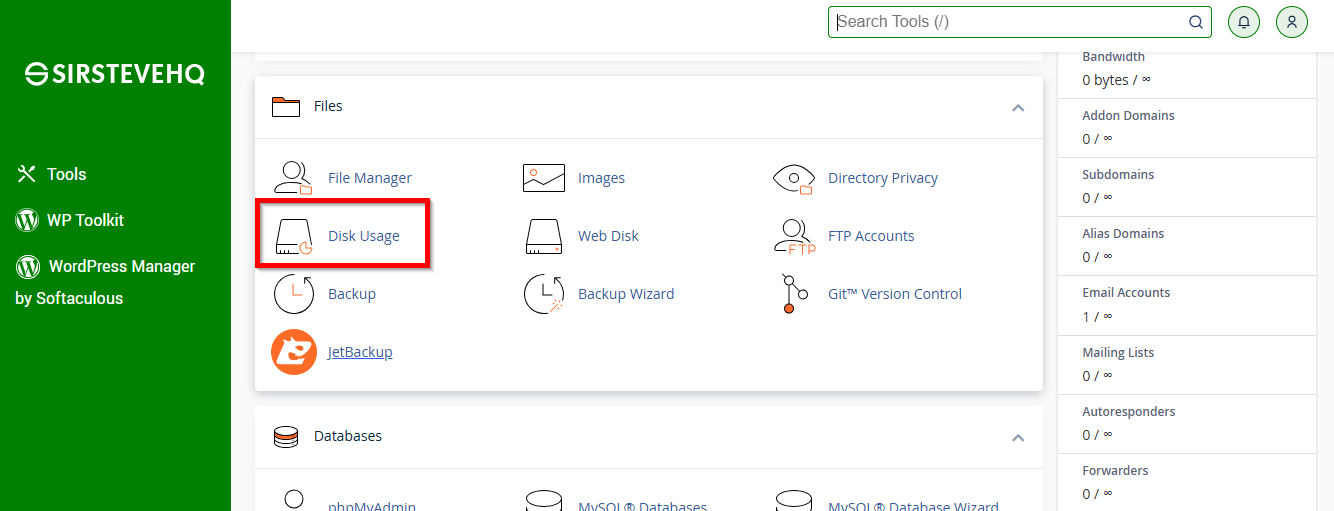
Task: Click the Mailing Lists statistic label
Action: coord(1118,353)
